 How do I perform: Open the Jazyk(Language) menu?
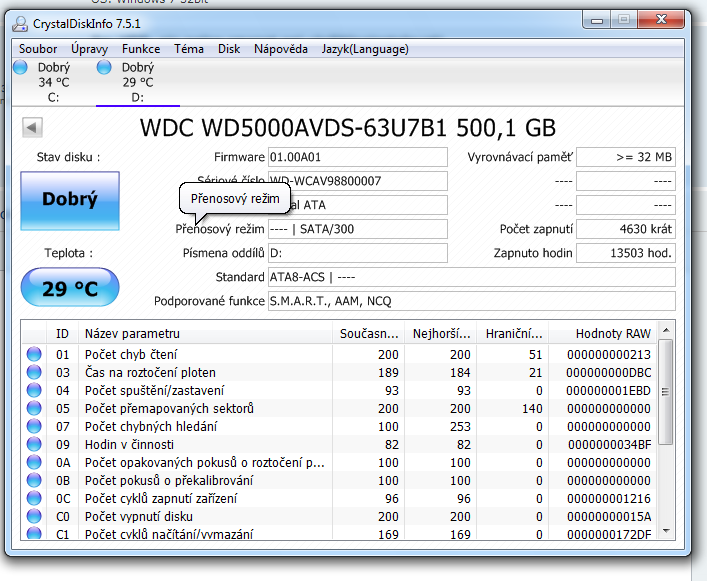click(x=364, y=48)
